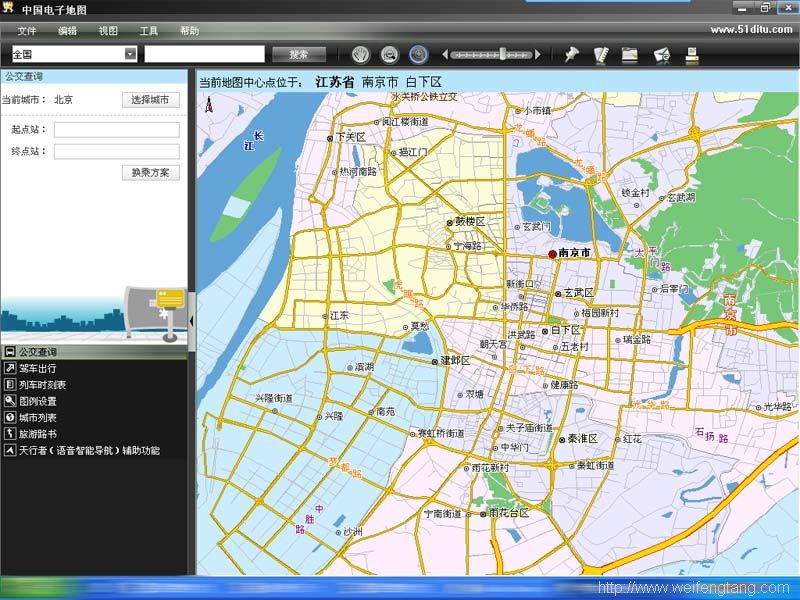Open the 工具 menu
This screenshot has height=600, width=800.
(148, 31)
